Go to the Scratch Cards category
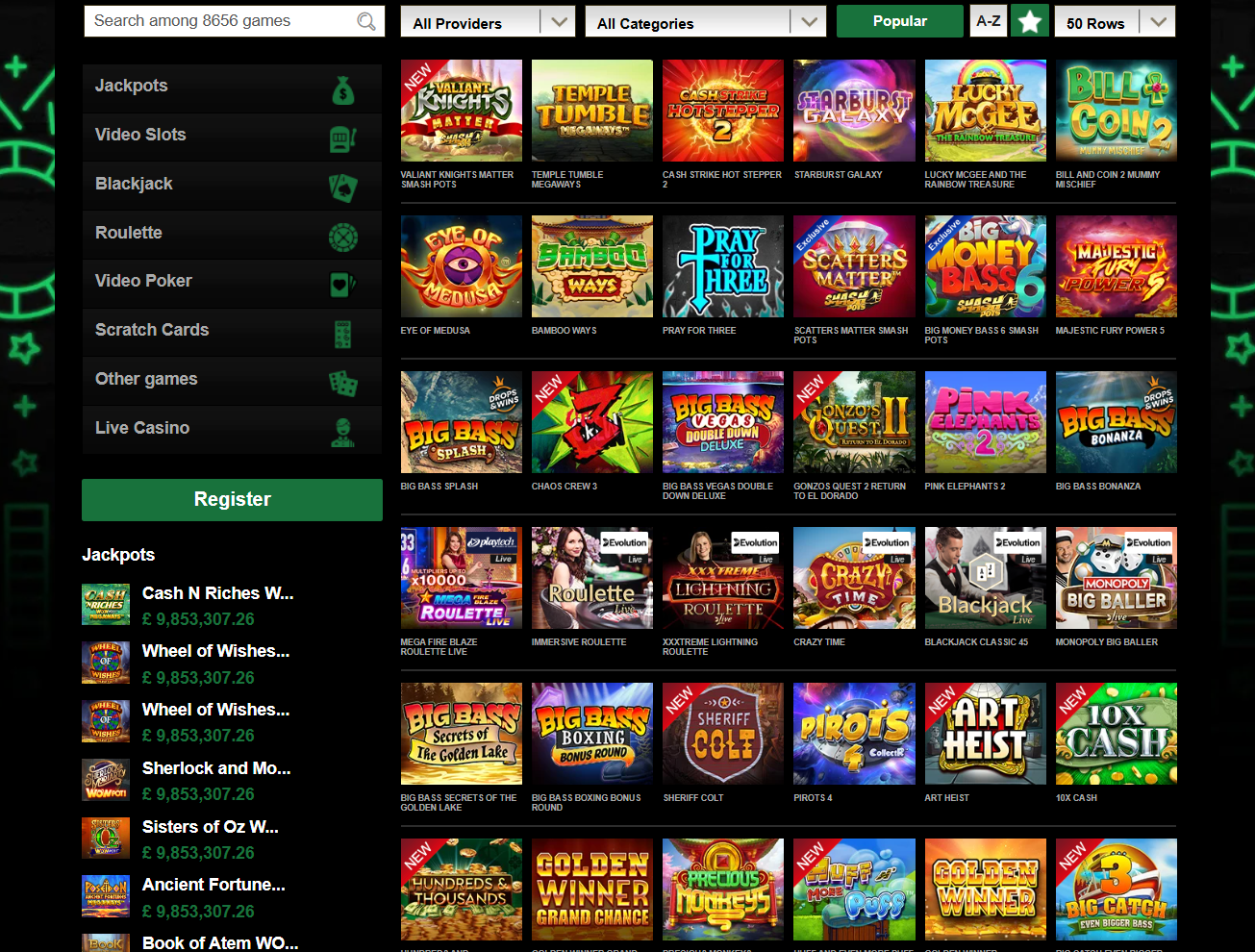1255x952 pixels. pyautogui.click(x=152, y=330)
